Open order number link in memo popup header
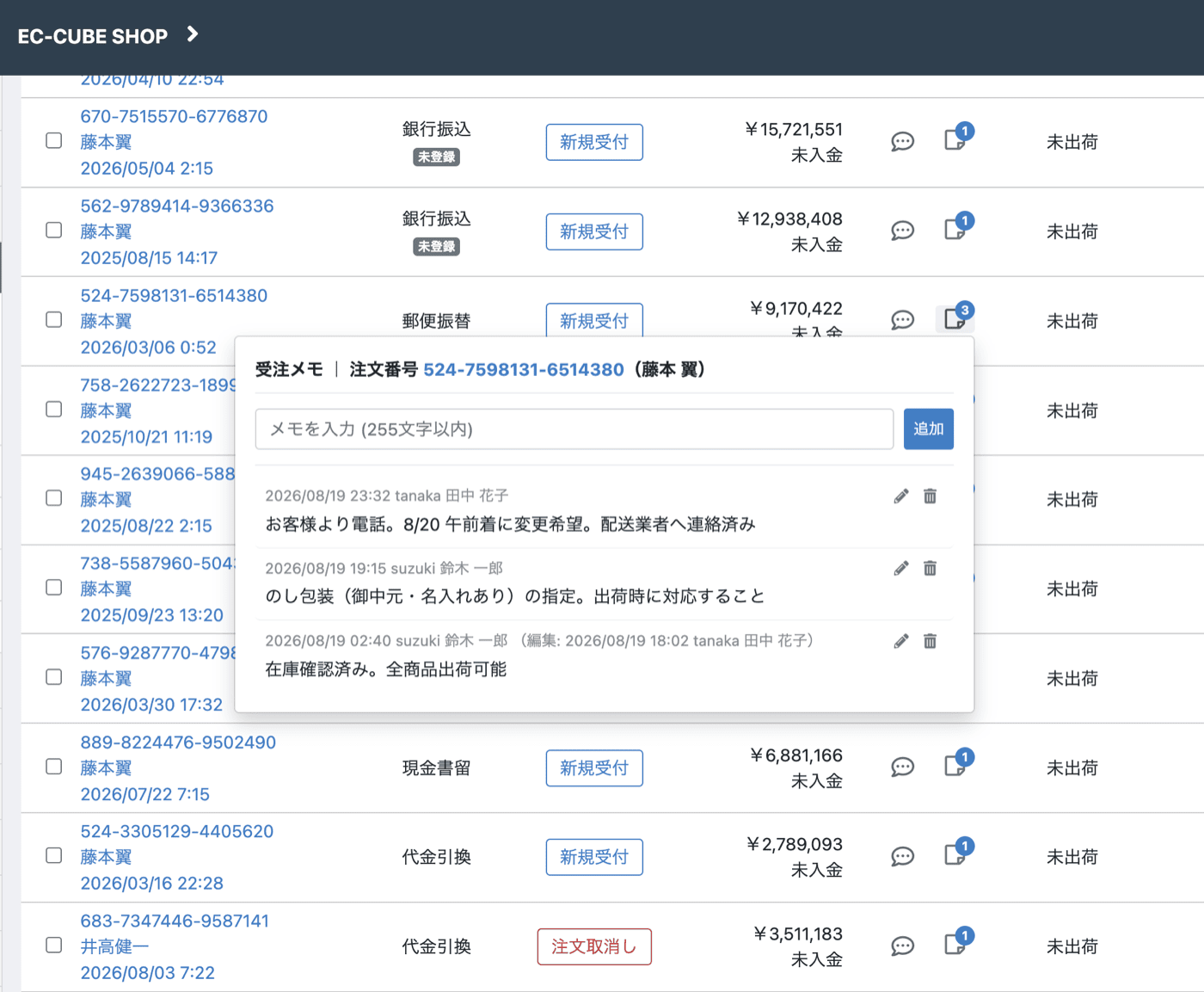This screenshot has height=992, width=1204. click(x=523, y=370)
